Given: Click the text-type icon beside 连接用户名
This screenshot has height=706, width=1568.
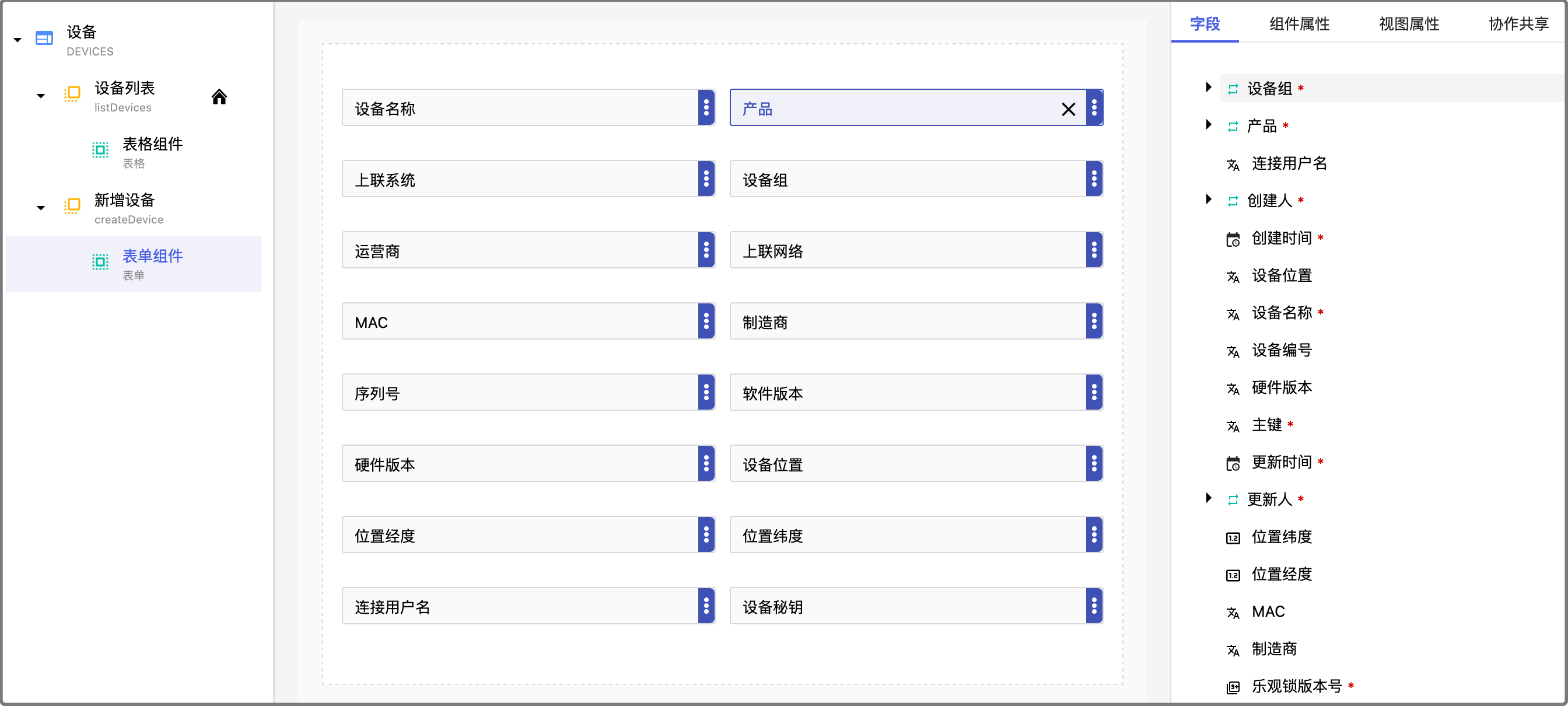Looking at the screenshot, I should point(1233,165).
